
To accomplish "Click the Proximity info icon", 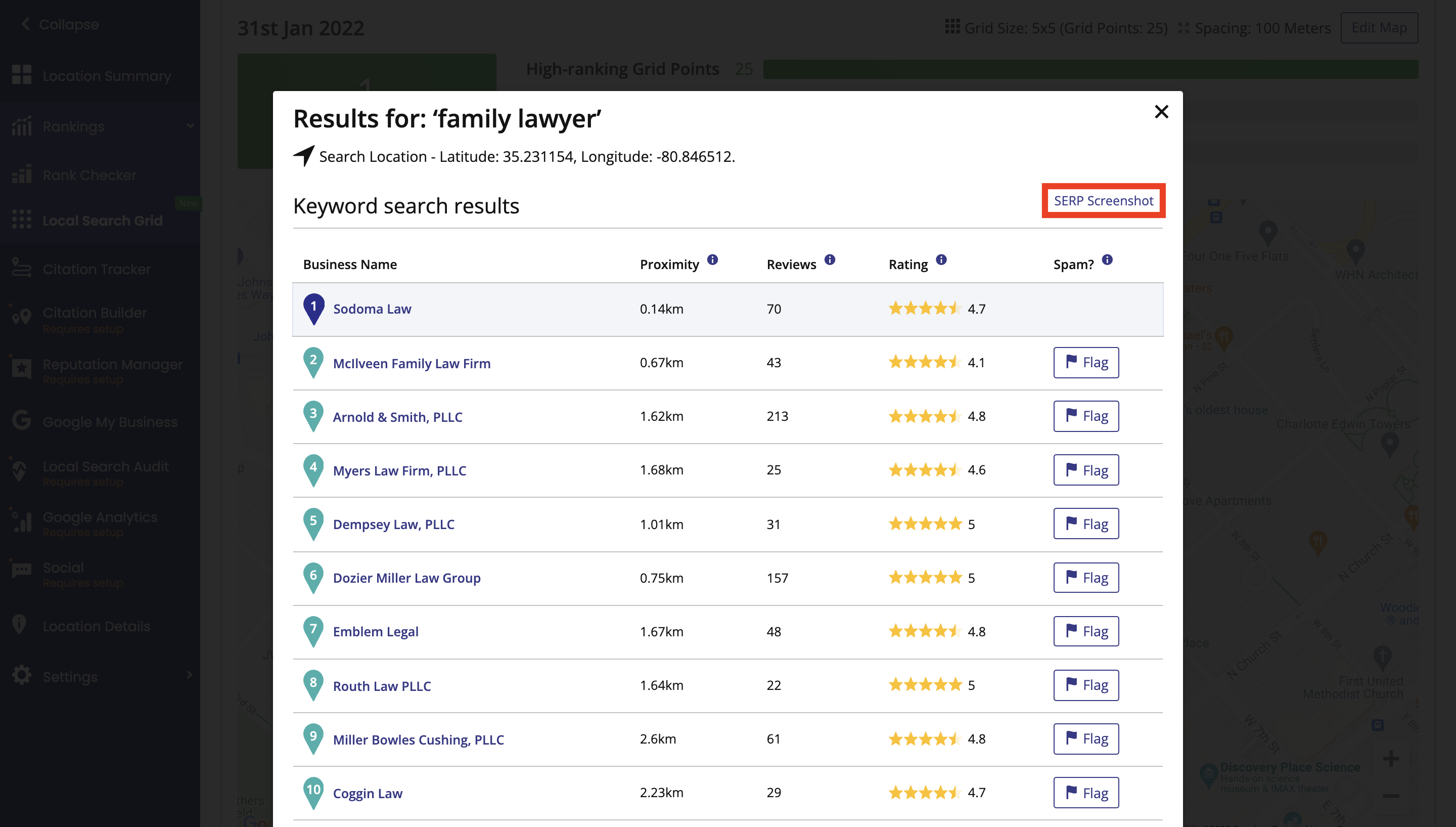I will [x=712, y=260].
